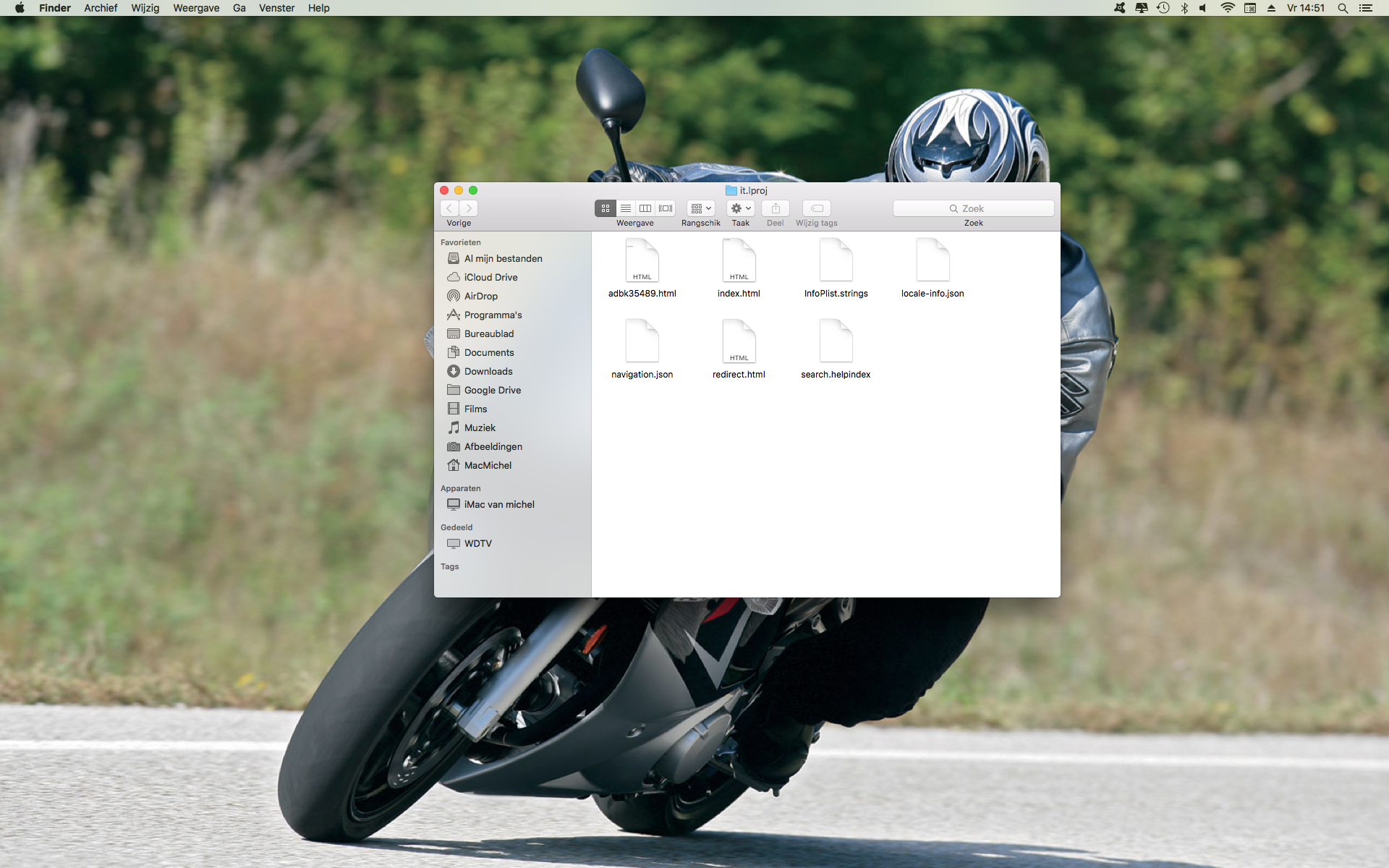1389x868 pixels.
Task: Open the Help menu
Action: 319,8
